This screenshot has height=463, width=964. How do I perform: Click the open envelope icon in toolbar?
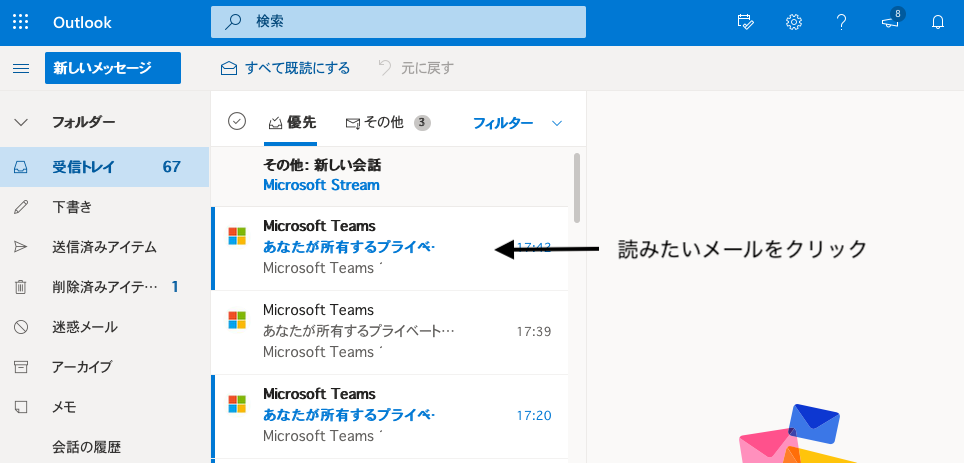229,68
